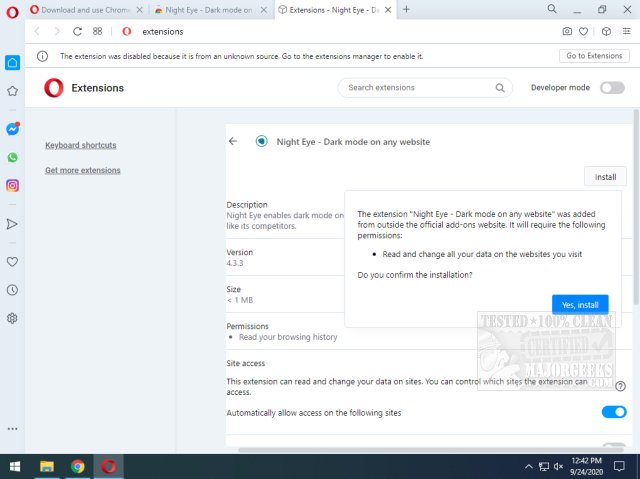Open My Flow send icon
640x479 pixels.
point(12,224)
